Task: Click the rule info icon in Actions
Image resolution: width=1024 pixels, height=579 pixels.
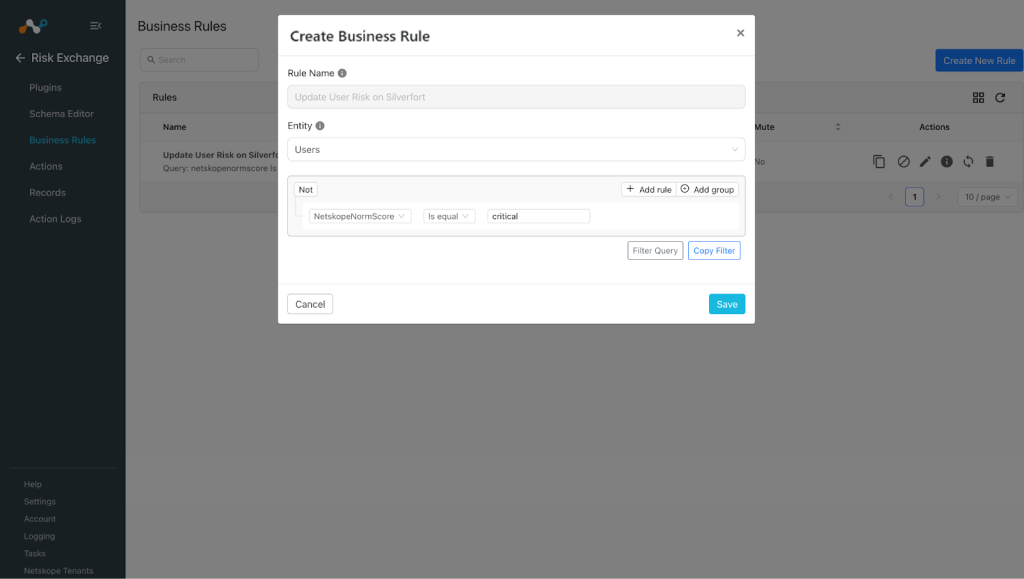Action: [x=946, y=161]
